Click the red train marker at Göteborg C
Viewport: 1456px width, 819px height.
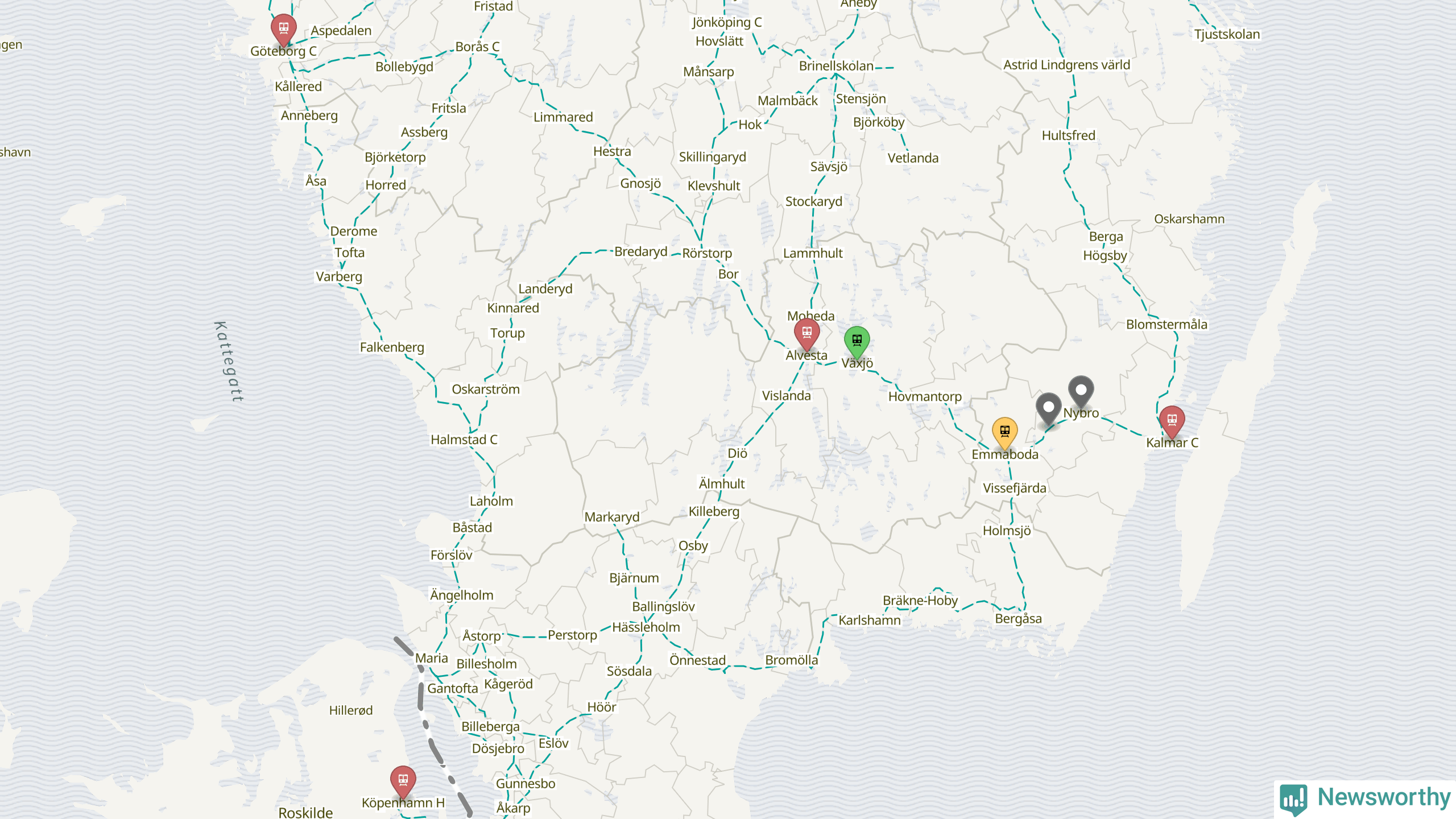283,29
